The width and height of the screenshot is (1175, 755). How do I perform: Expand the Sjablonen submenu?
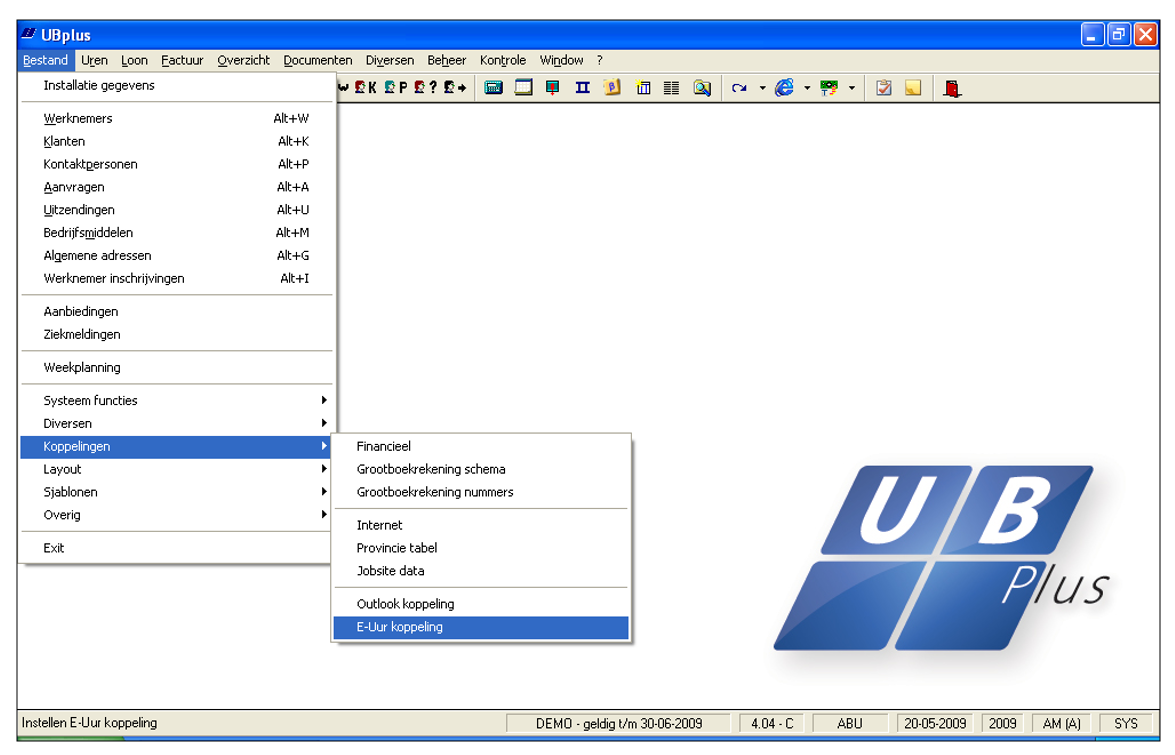tap(176, 491)
